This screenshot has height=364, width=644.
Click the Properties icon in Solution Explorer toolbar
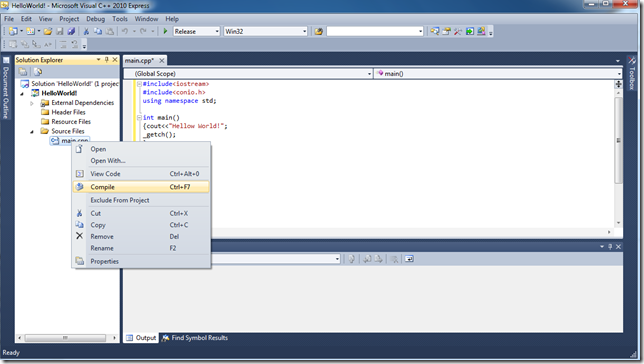[23, 72]
